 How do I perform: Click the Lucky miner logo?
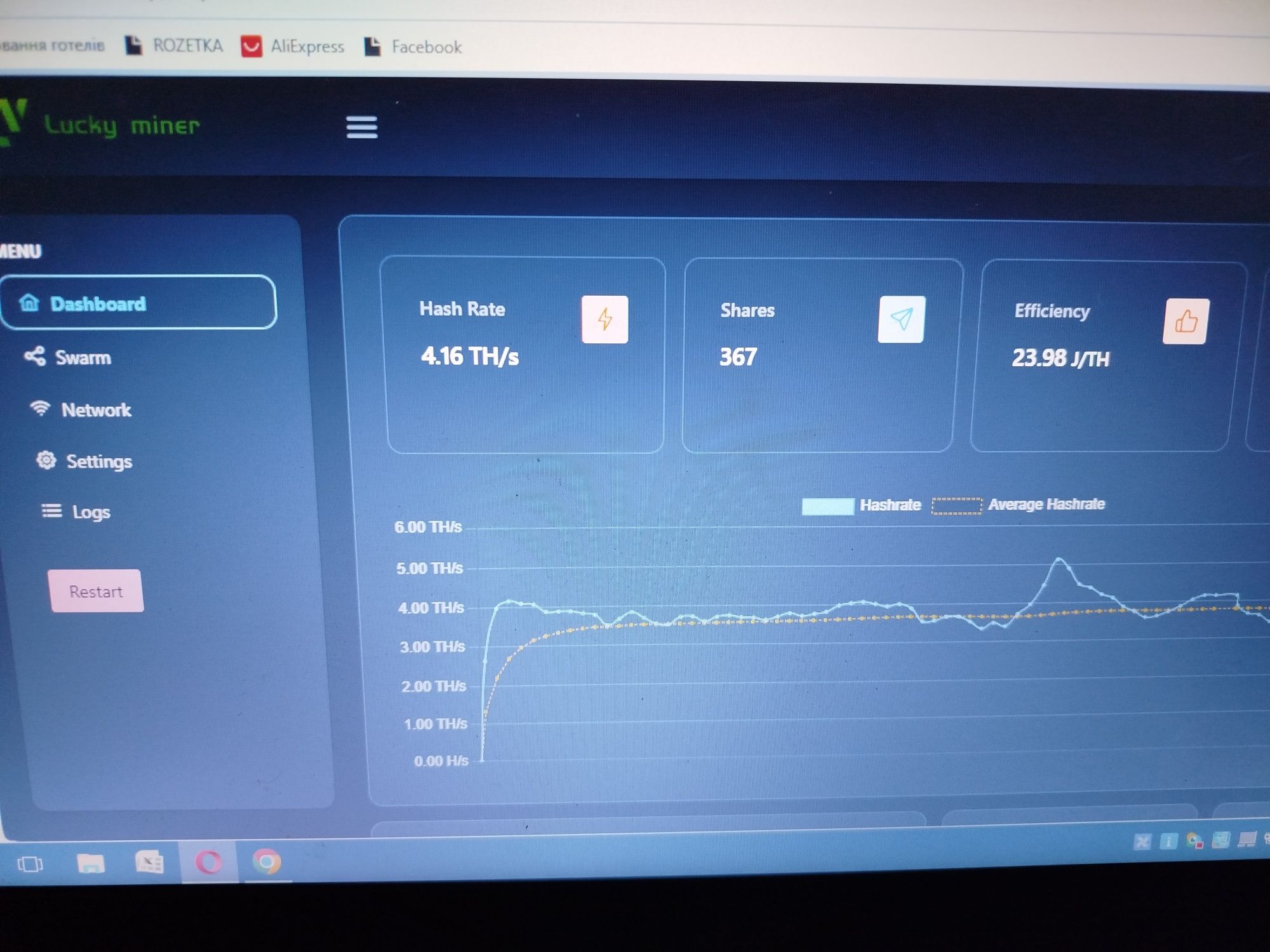pos(100,122)
